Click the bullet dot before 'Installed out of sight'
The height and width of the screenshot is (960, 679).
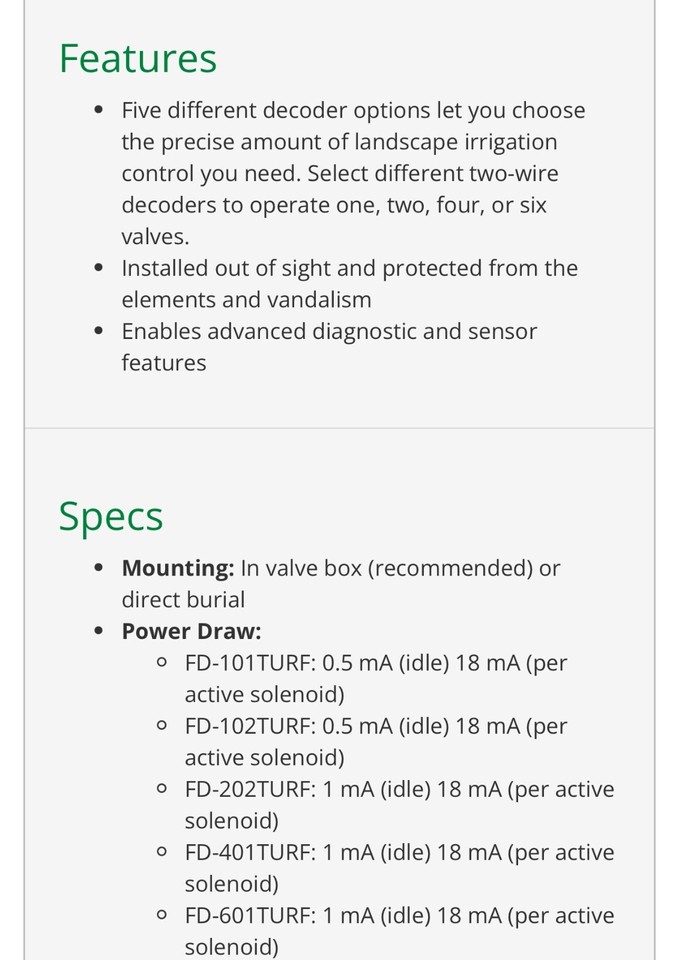coord(98,268)
